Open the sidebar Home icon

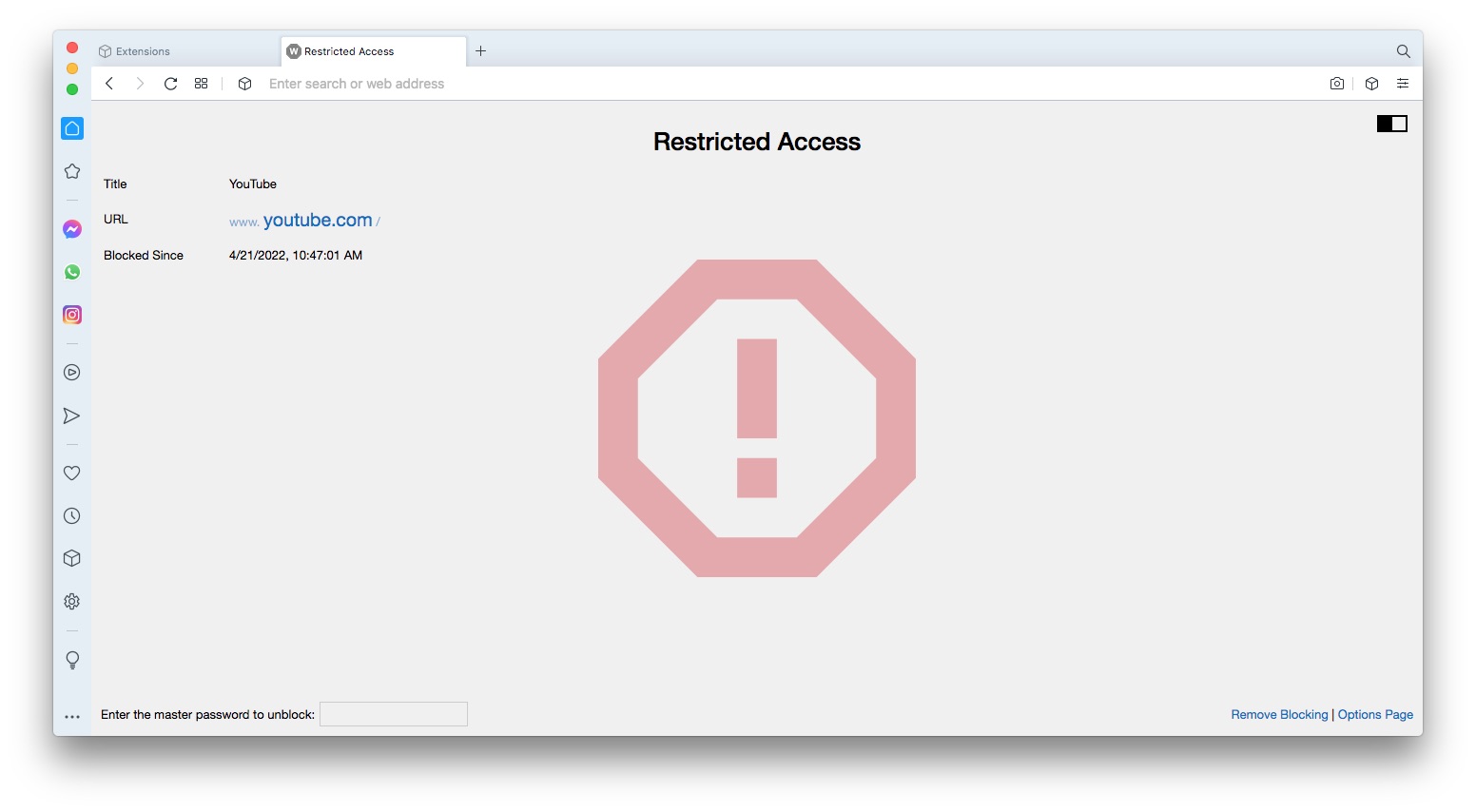pos(72,128)
